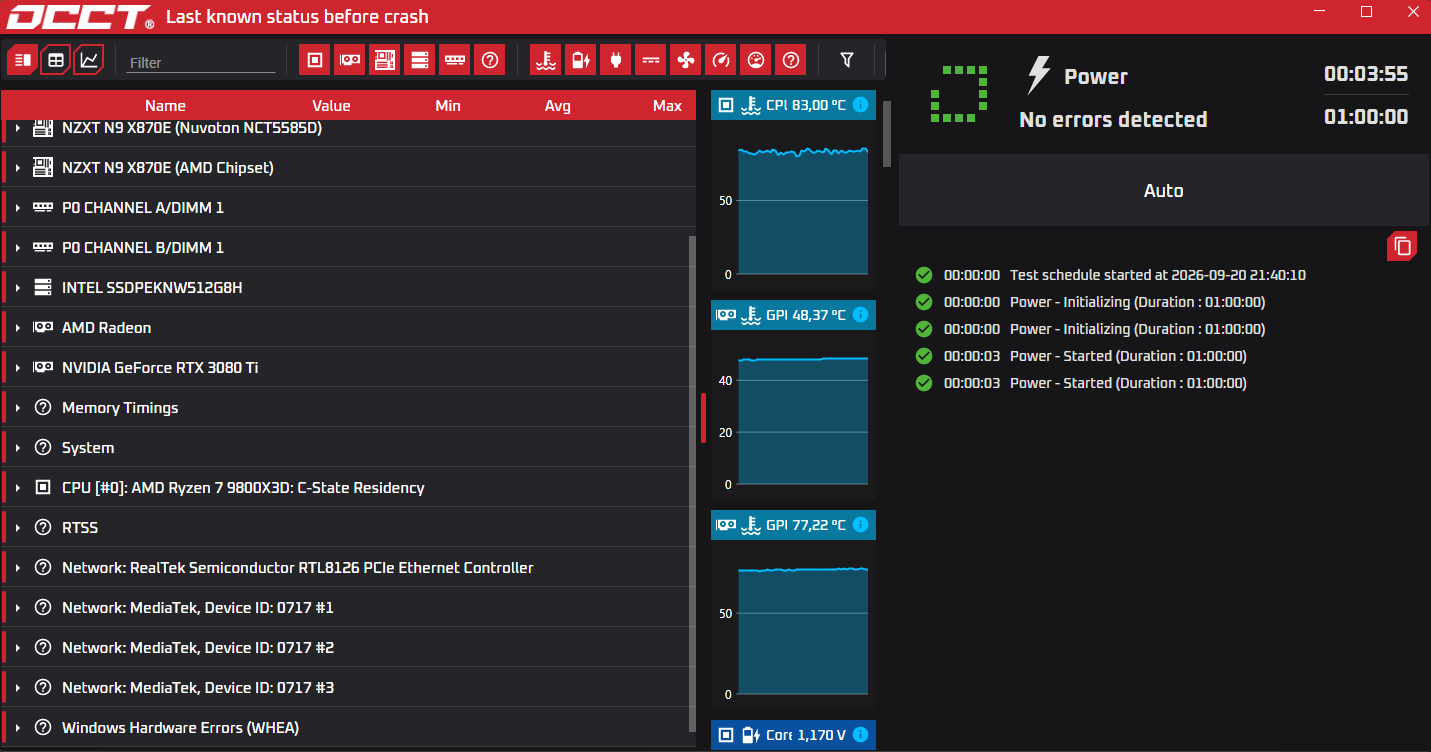The image size is (1431, 752).
Task: Switch to the table view mode icon
Action: [56, 60]
